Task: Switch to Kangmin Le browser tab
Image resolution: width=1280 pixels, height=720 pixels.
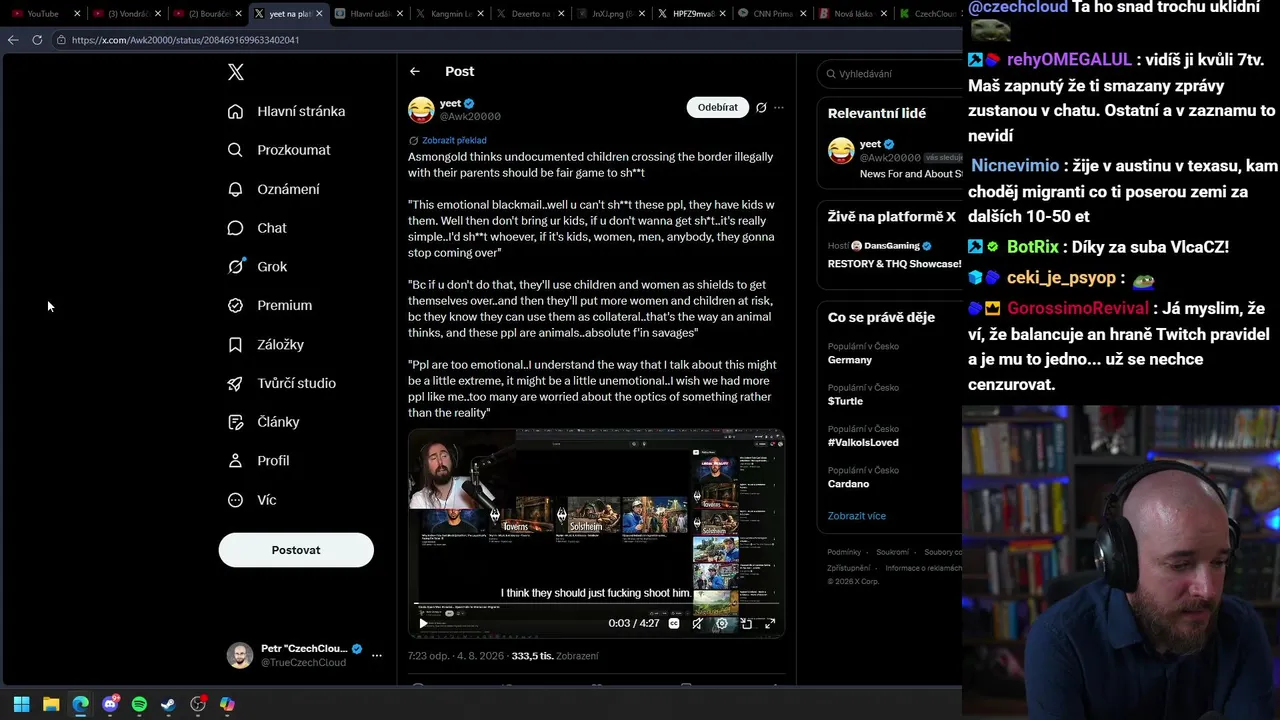Action: (450, 14)
